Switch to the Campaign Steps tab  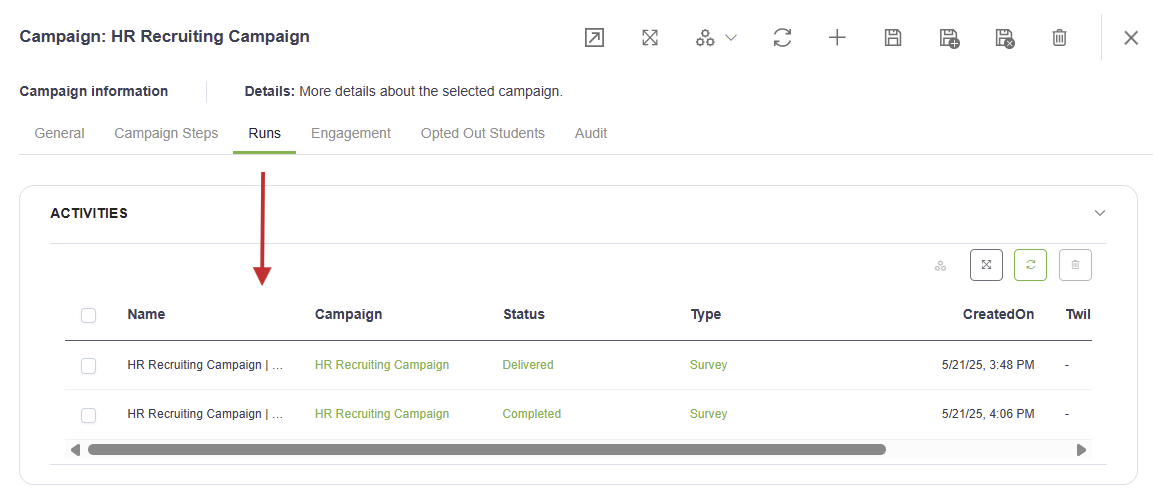coord(166,133)
